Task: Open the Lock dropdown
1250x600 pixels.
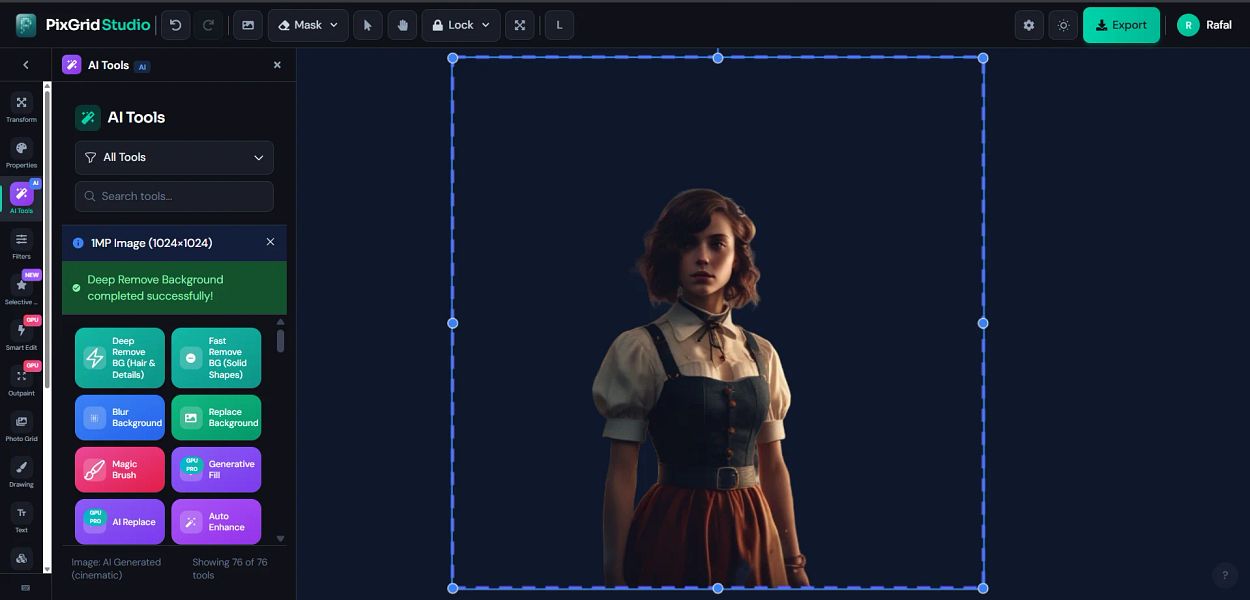Action: [x=461, y=25]
